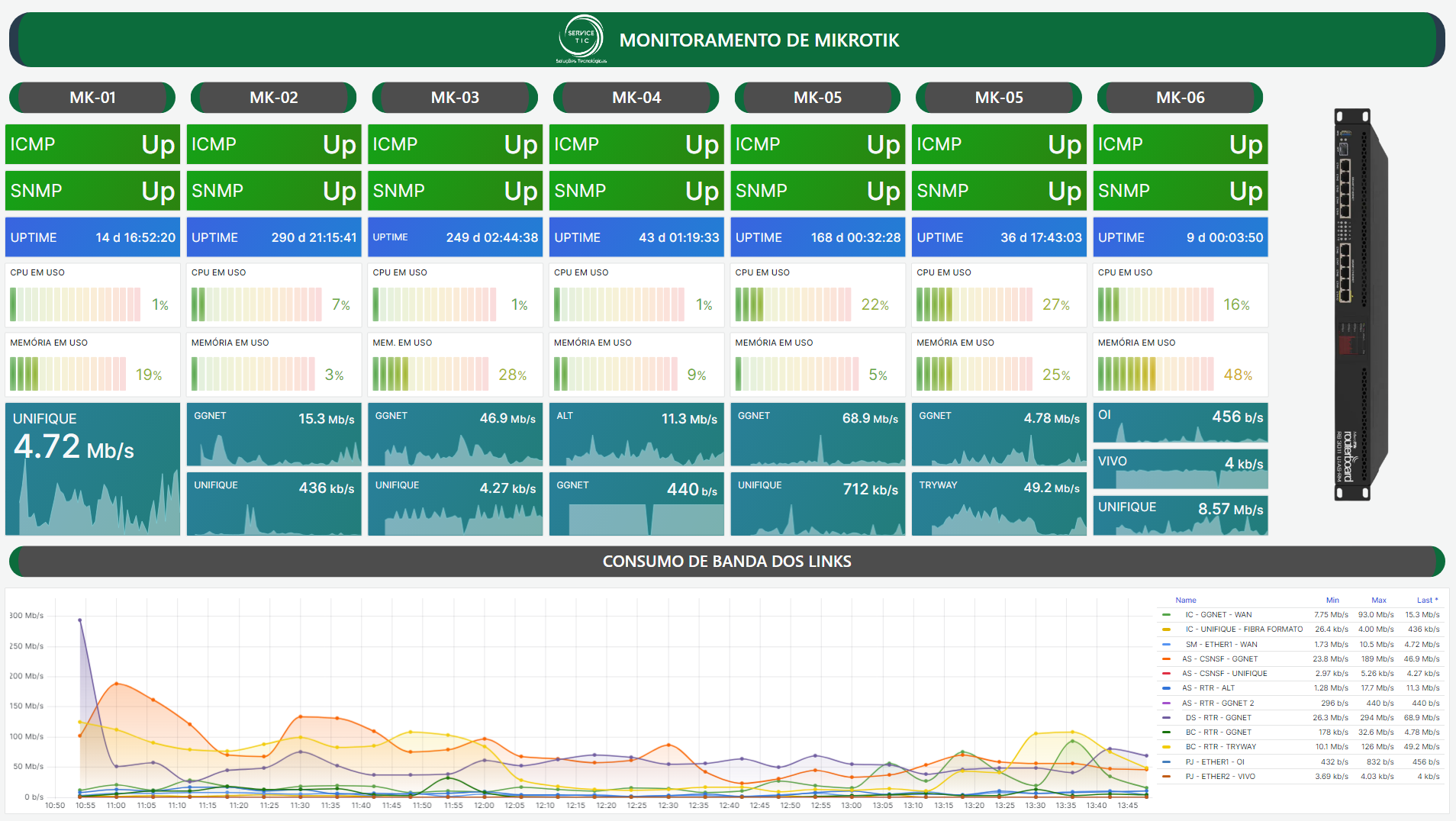Toggle AS - CSNSF - GGNET legend series
The image size is (1456, 821).
click(x=1219, y=659)
